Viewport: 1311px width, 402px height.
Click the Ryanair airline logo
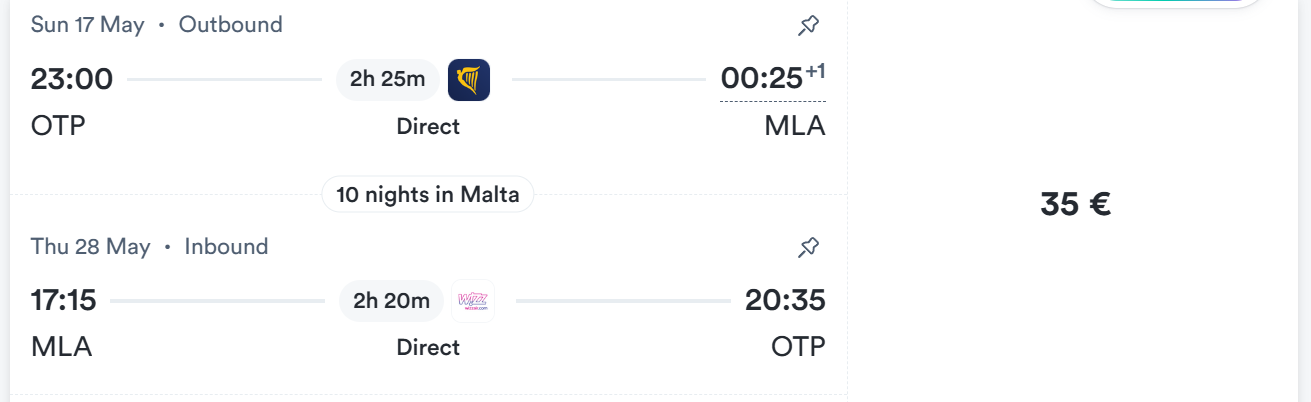pyautogui.click(x=469, y=80)
